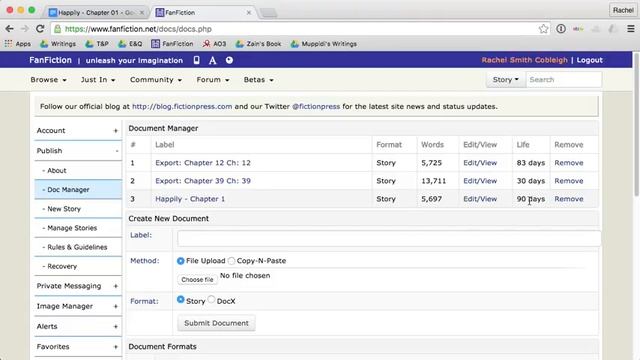Image resolution: width=640 pixels, height=360 pixels.
Task: Remove the Happily - Chapter 1 document
Action: [x=569, y=199]
